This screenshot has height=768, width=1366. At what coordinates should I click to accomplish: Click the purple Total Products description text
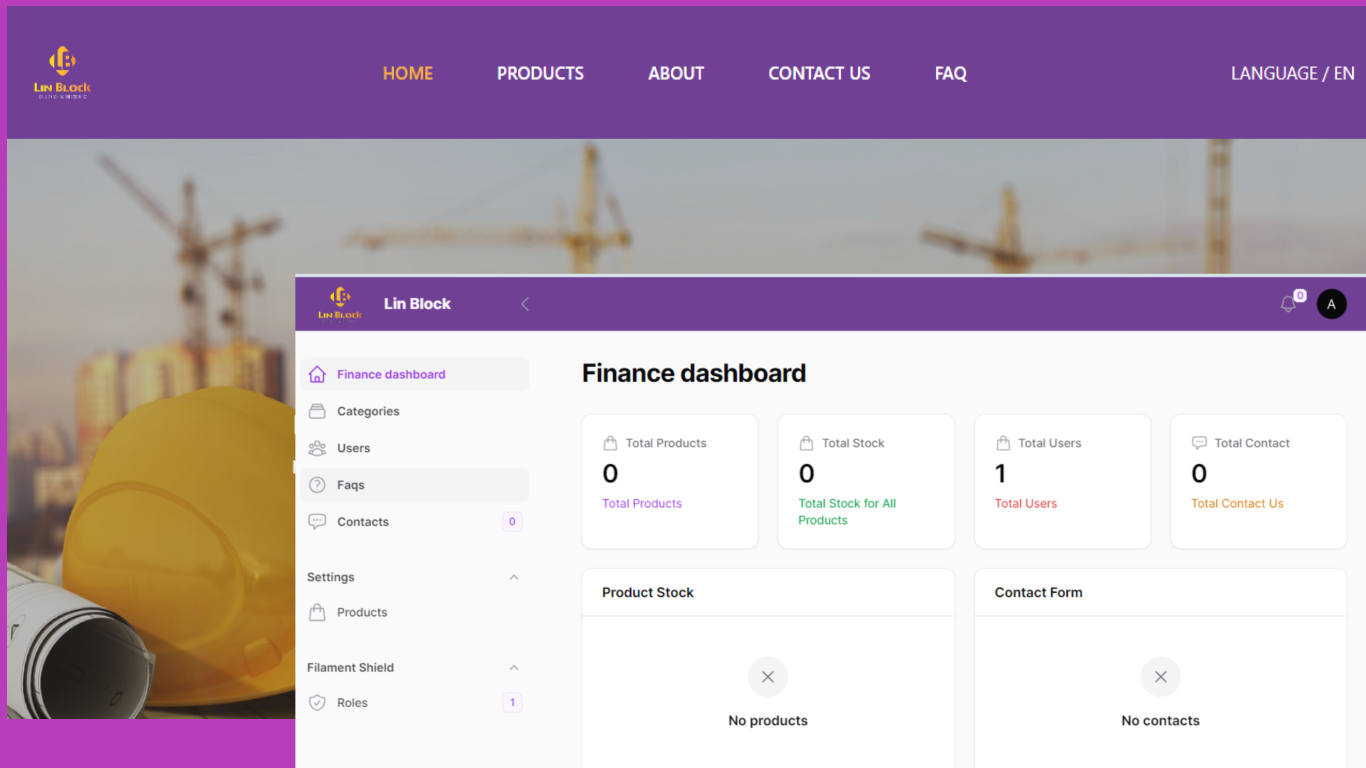[642, 503]
